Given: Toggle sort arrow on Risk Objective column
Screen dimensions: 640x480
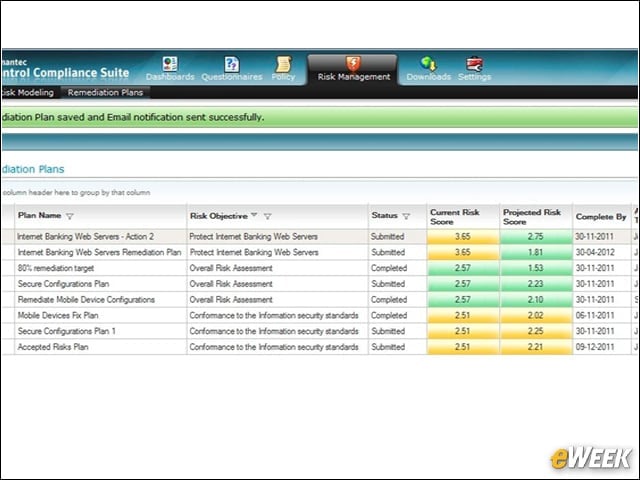Looking at the screenshot, I should tap(254, 215).
